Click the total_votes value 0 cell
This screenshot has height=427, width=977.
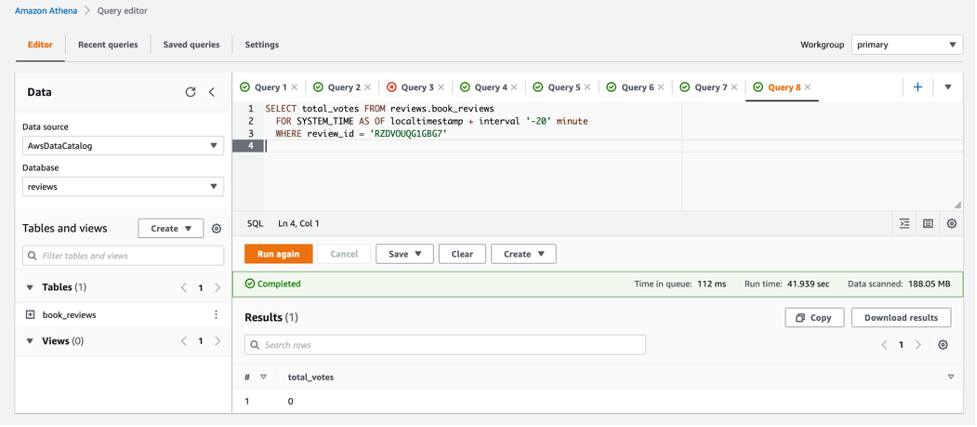click(290, 401)
